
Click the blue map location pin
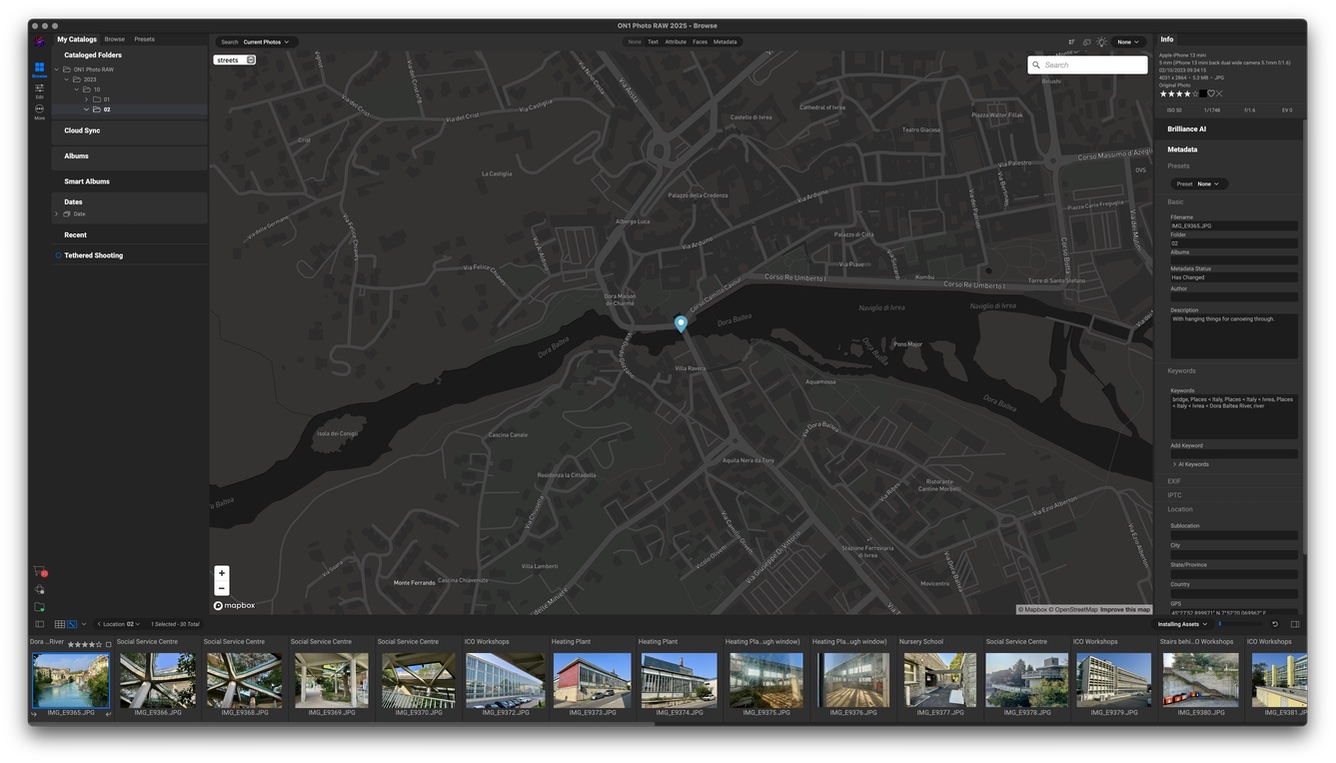(x=681, y=323)
